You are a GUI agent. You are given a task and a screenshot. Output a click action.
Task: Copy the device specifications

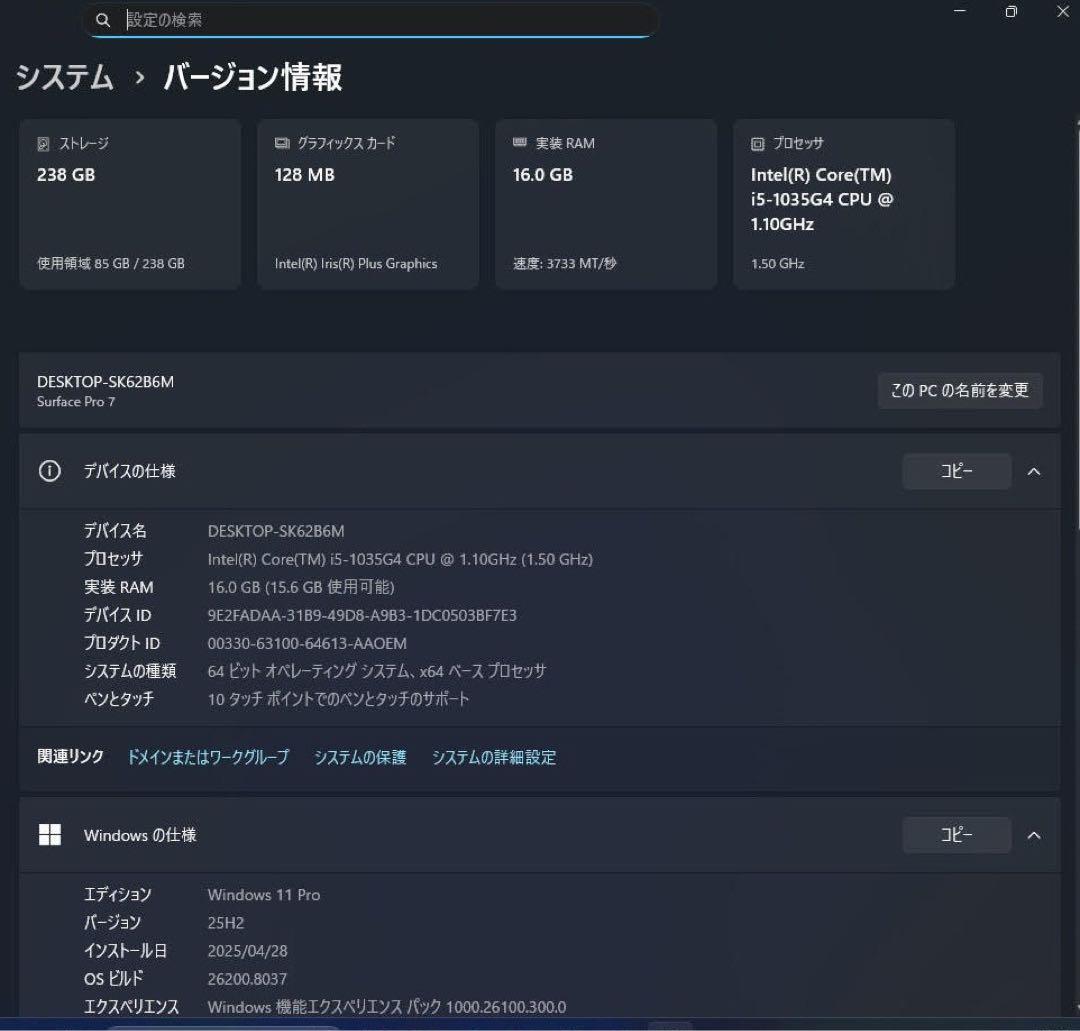[956, 471]
